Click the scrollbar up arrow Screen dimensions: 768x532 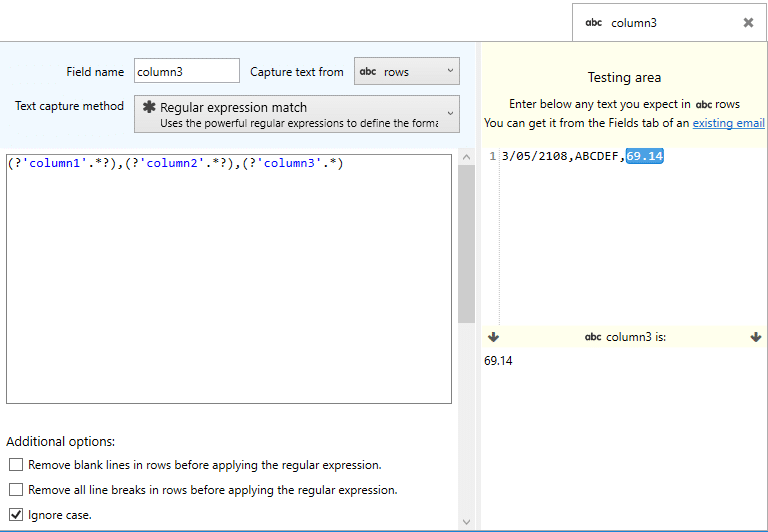(x=466, y=157)
